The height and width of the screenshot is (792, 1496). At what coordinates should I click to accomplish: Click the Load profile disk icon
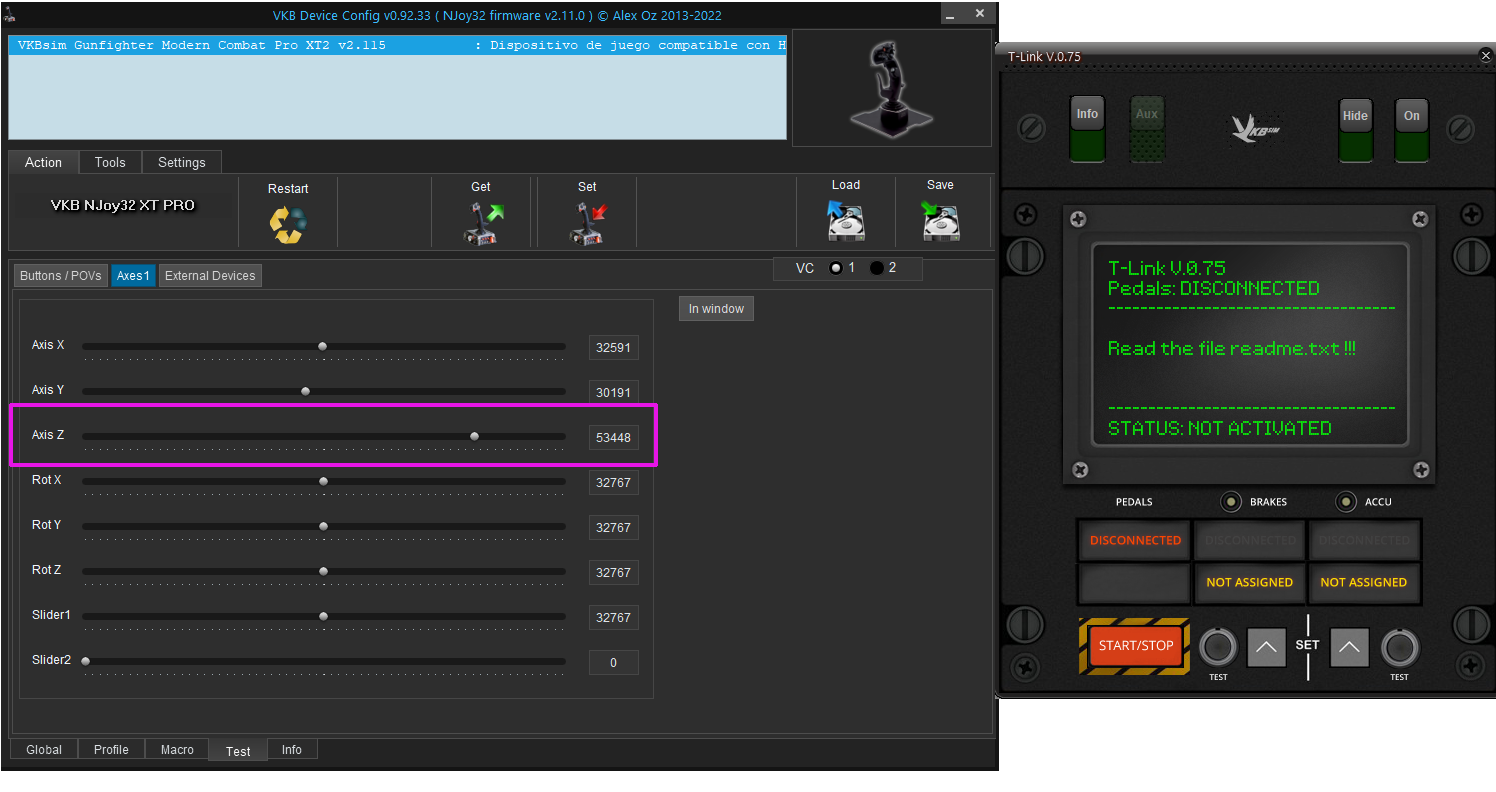(x=845, y=221)
